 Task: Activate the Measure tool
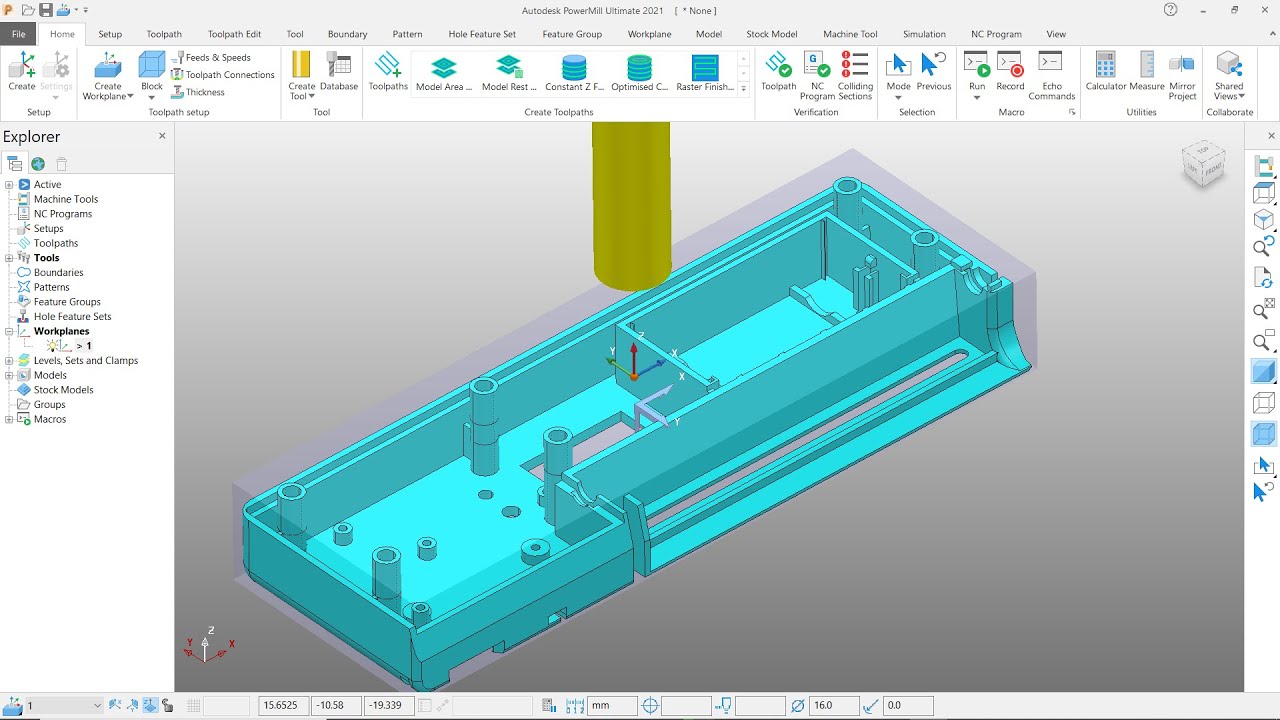(1147, 72)
